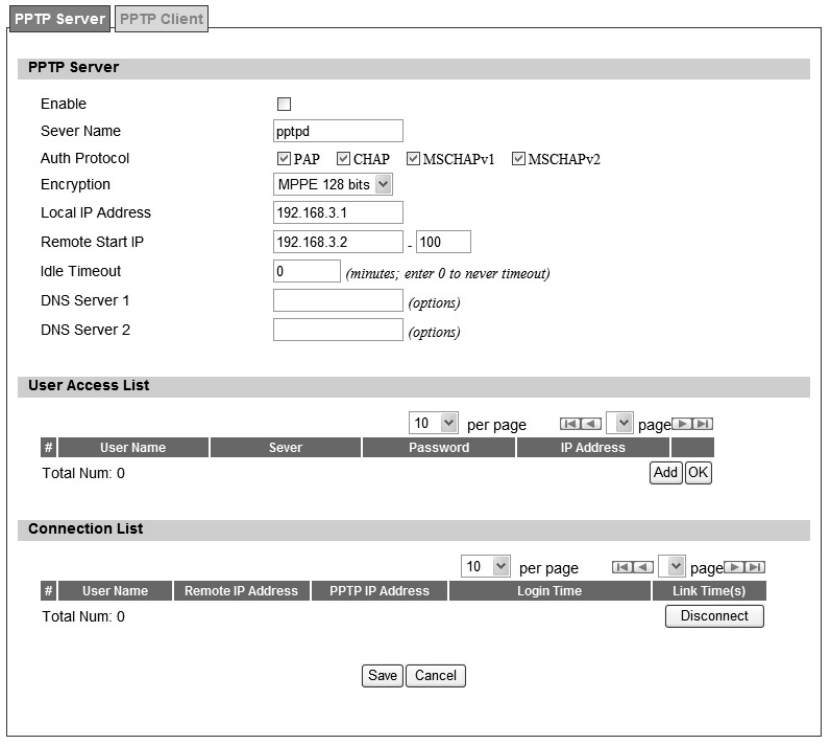Viewport: 830px width, 744px height.
Task: Open per page dropdown in Connection List
Action: 485,567
